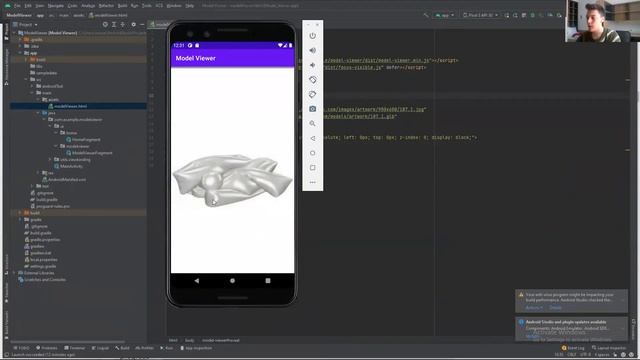Click emulator sidebar home circle icon
Viewport: 640px width, 360px height.
pos(312,153)
